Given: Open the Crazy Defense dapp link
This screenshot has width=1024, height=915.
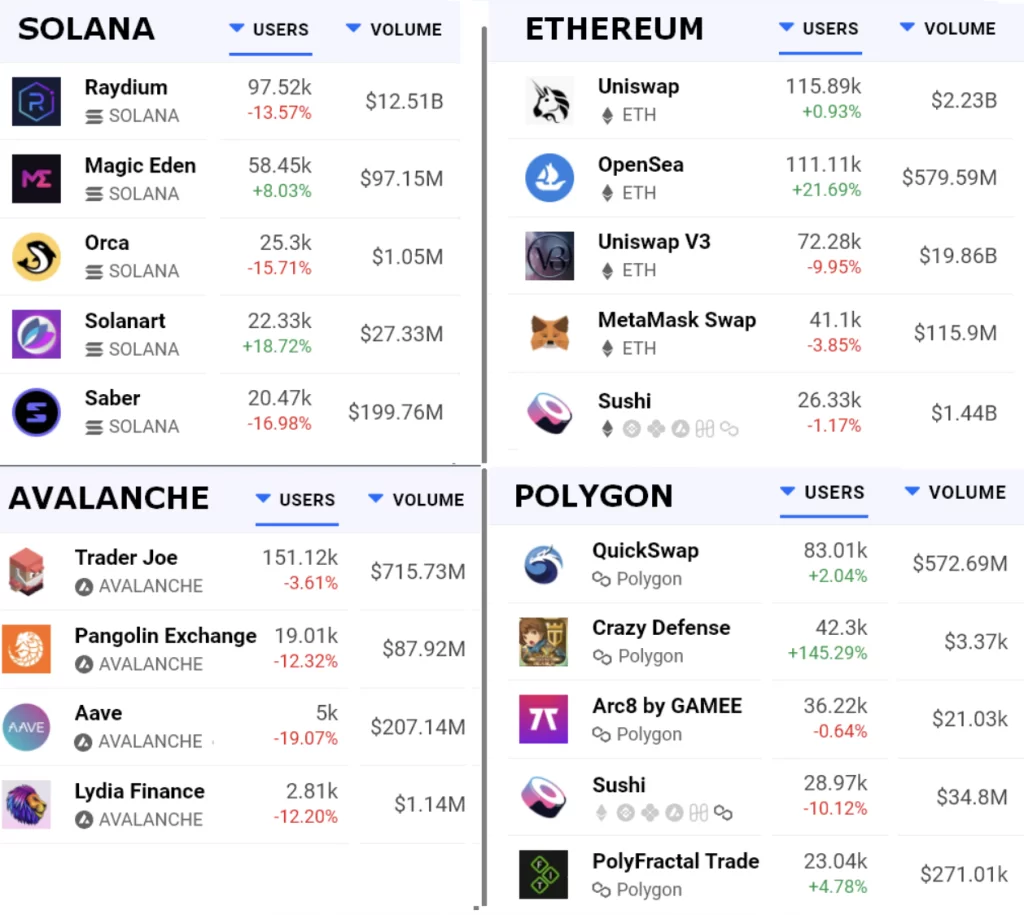Looking at the screenshot, I should coord(661,628).
